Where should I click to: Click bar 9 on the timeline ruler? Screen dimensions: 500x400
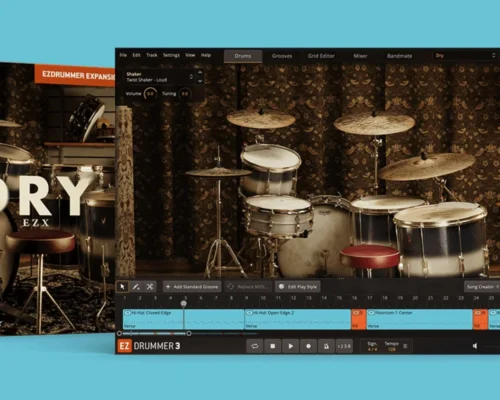[x=247, y=298]
